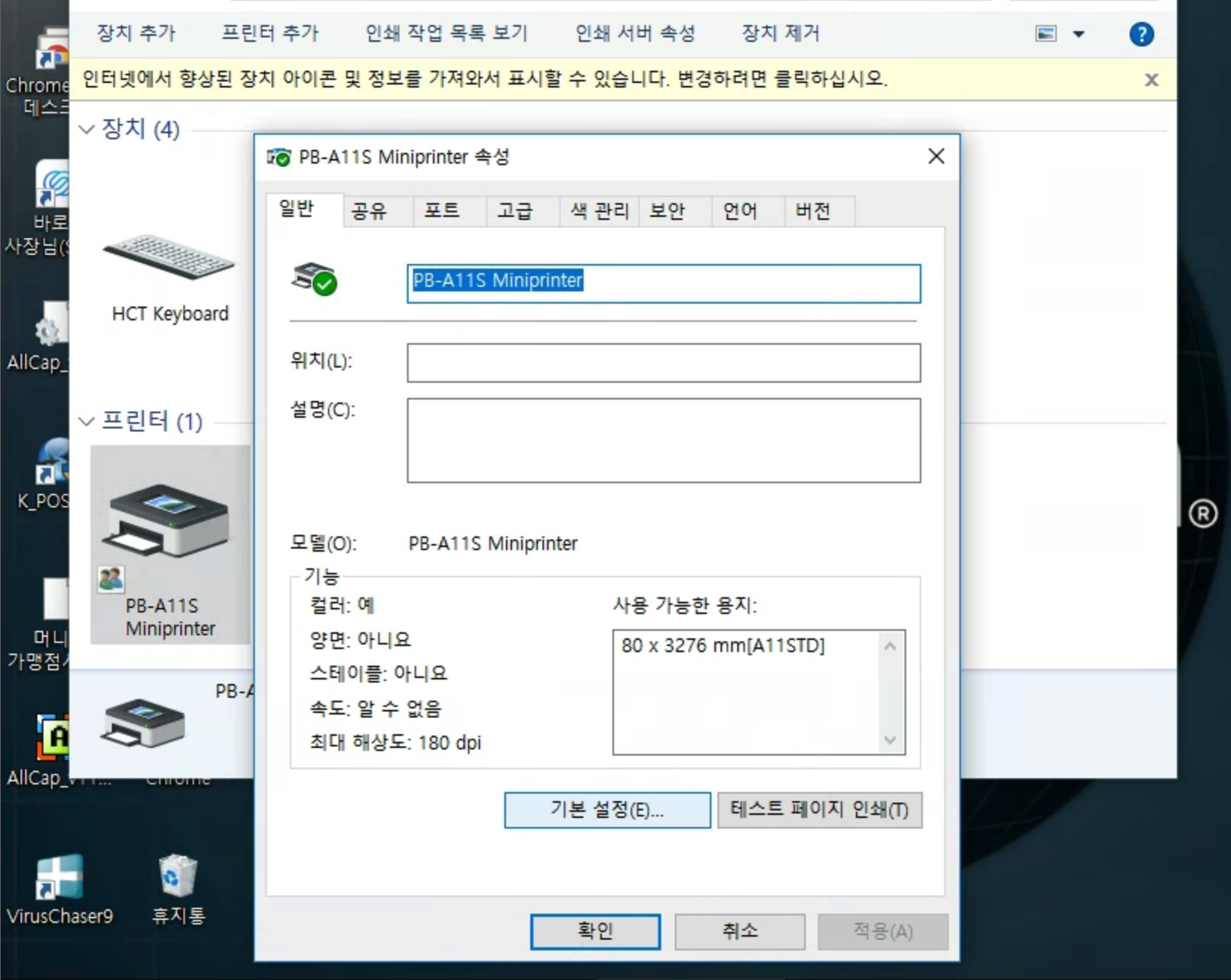Click the view options icon in toolbar
Image resolution: width=1231 pixels, height=980 pixels.
[1046, 33]
